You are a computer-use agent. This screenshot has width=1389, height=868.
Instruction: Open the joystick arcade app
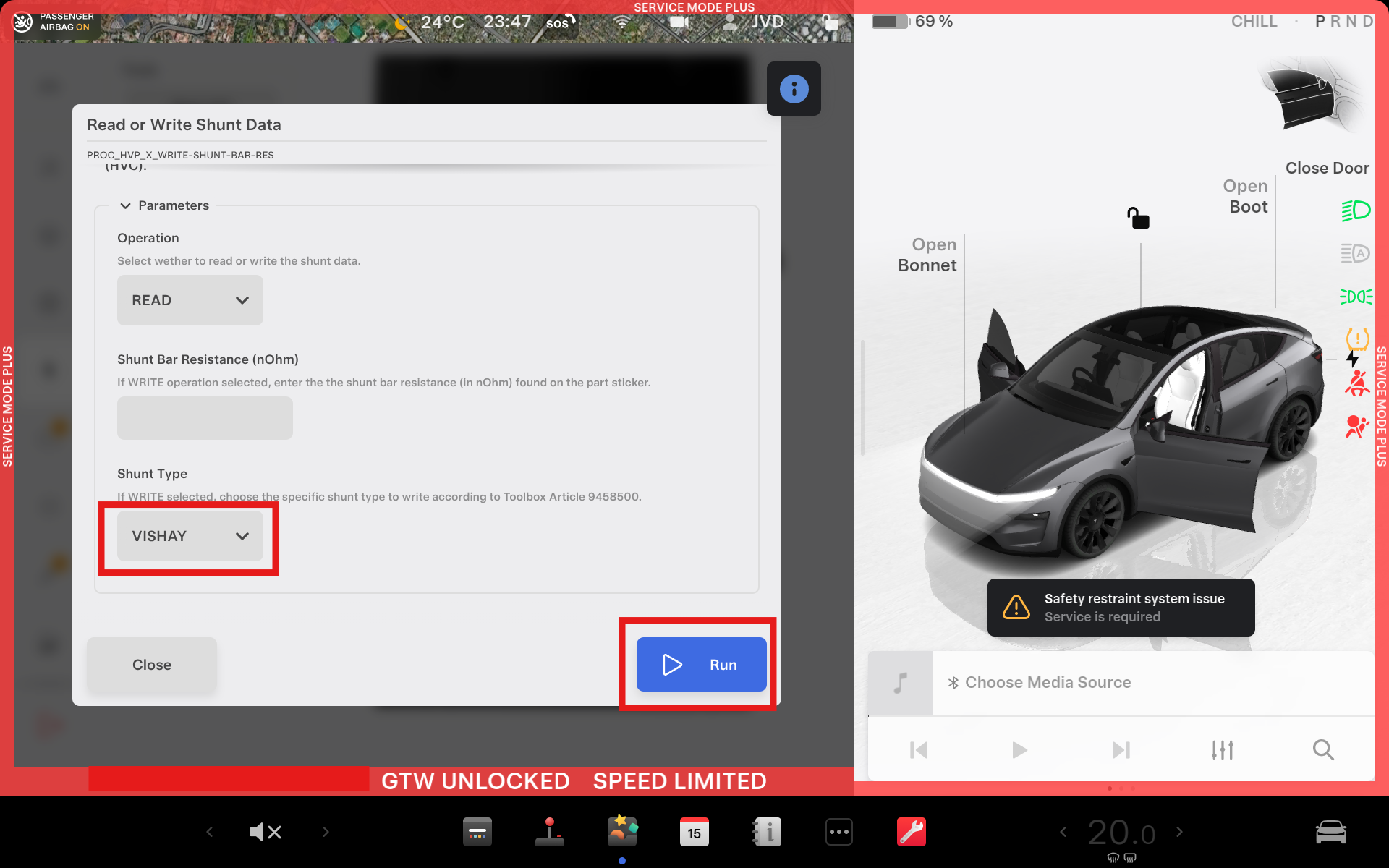point(549,832)
